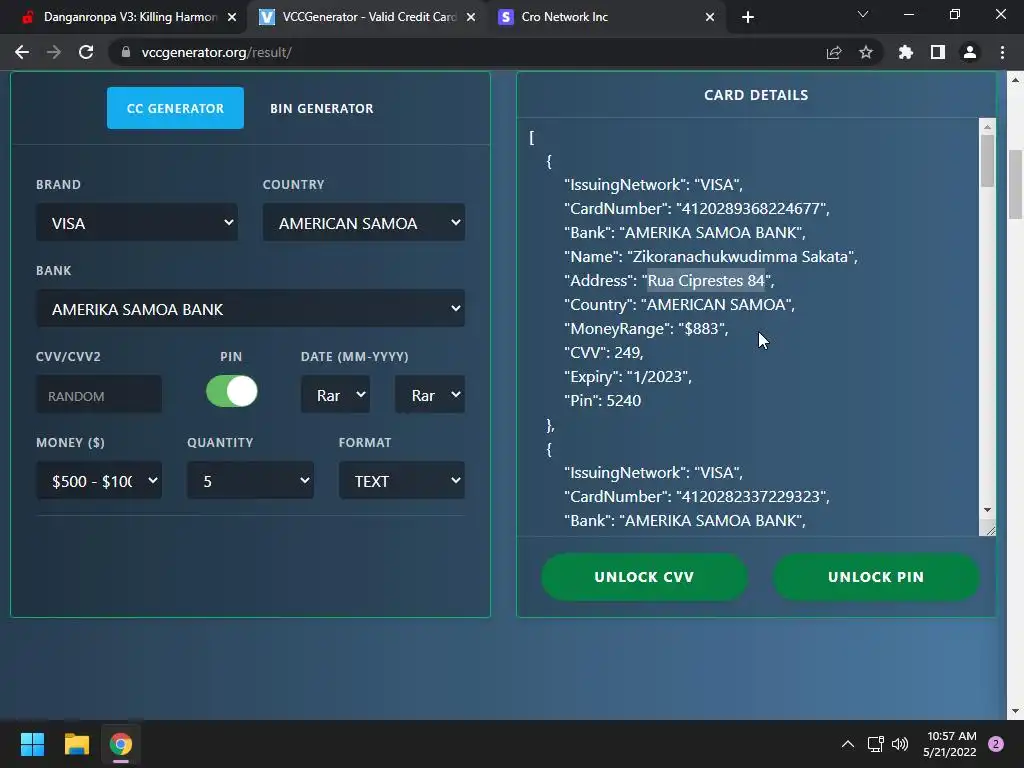Open the Windows Start menu

click(32, 744)
